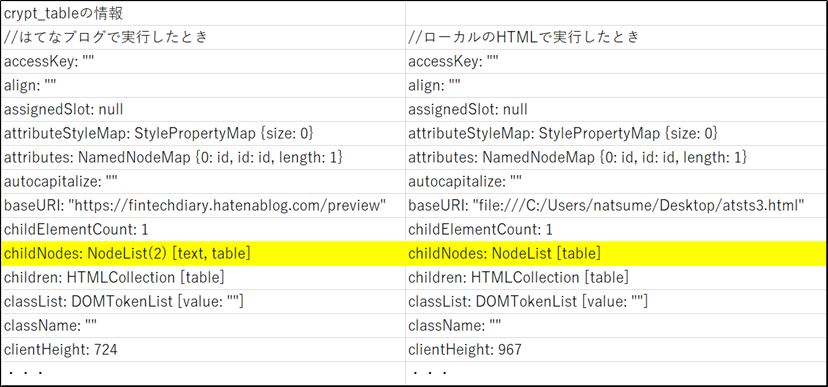828x387 pixels.
Task: Click the highlighted 'childNodes: NodeList(2) [text, table]' cell
Action: (203, 253)
